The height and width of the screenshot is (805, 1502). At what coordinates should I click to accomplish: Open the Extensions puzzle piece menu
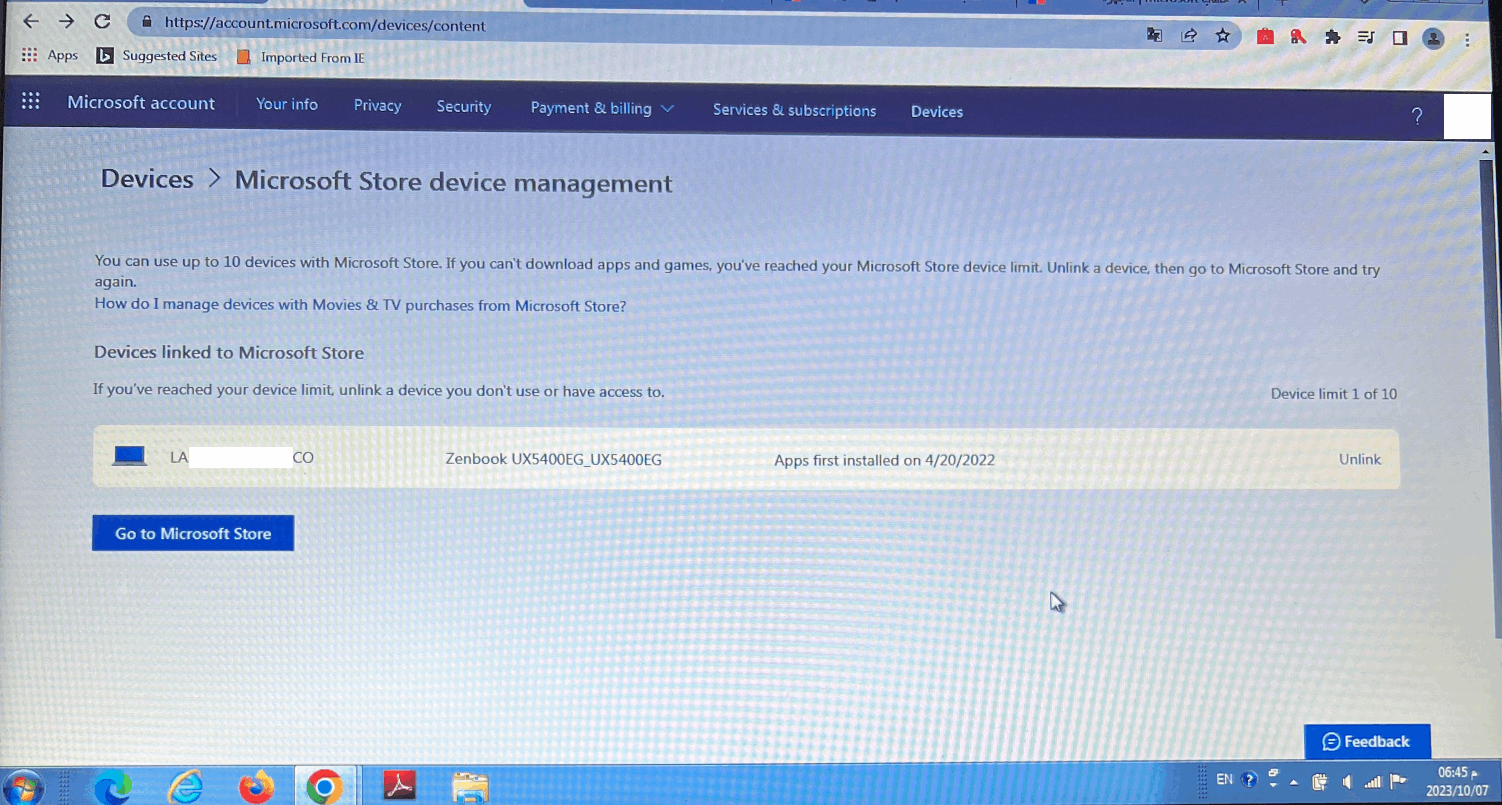point(1332,37)
